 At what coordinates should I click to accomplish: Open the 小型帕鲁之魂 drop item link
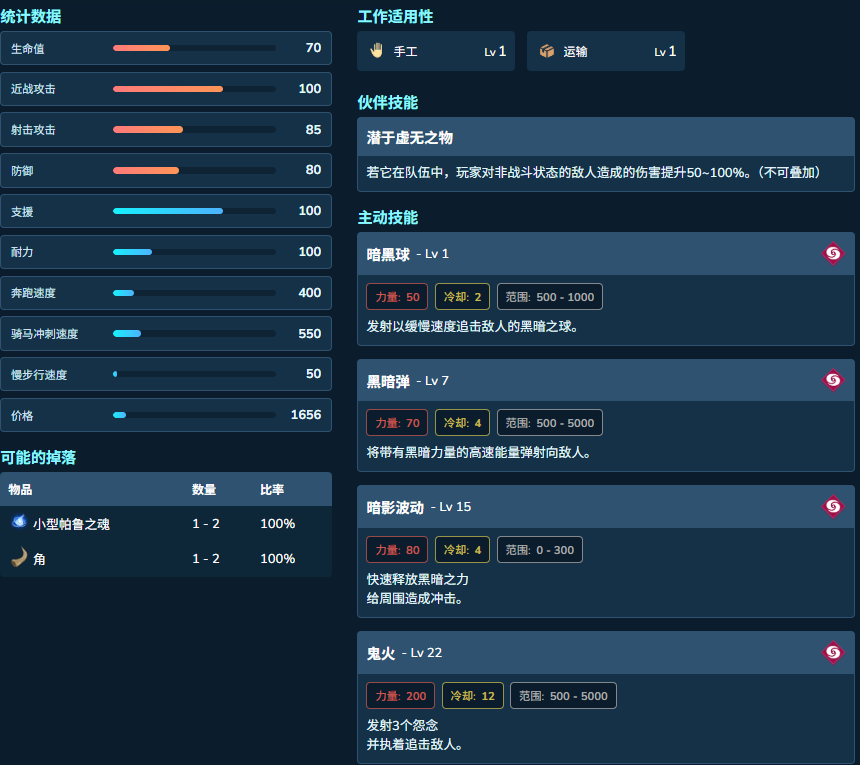(71, 524)
